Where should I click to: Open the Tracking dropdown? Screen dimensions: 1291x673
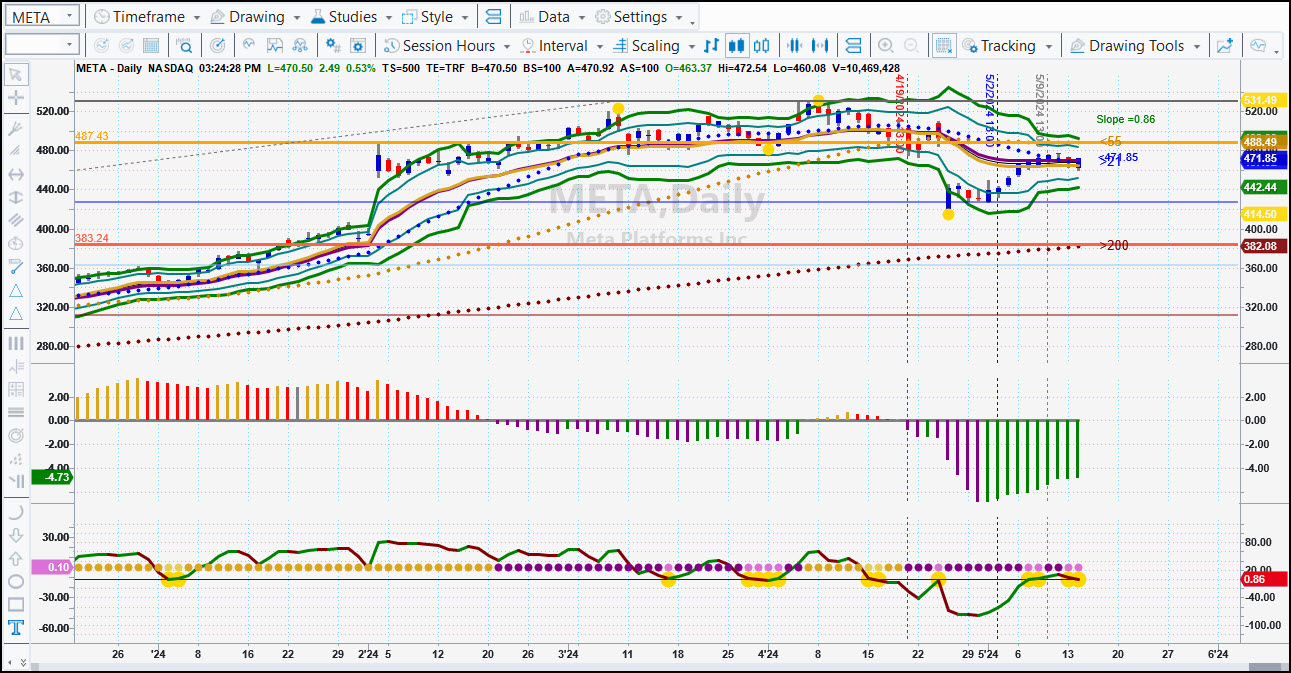1006,46
